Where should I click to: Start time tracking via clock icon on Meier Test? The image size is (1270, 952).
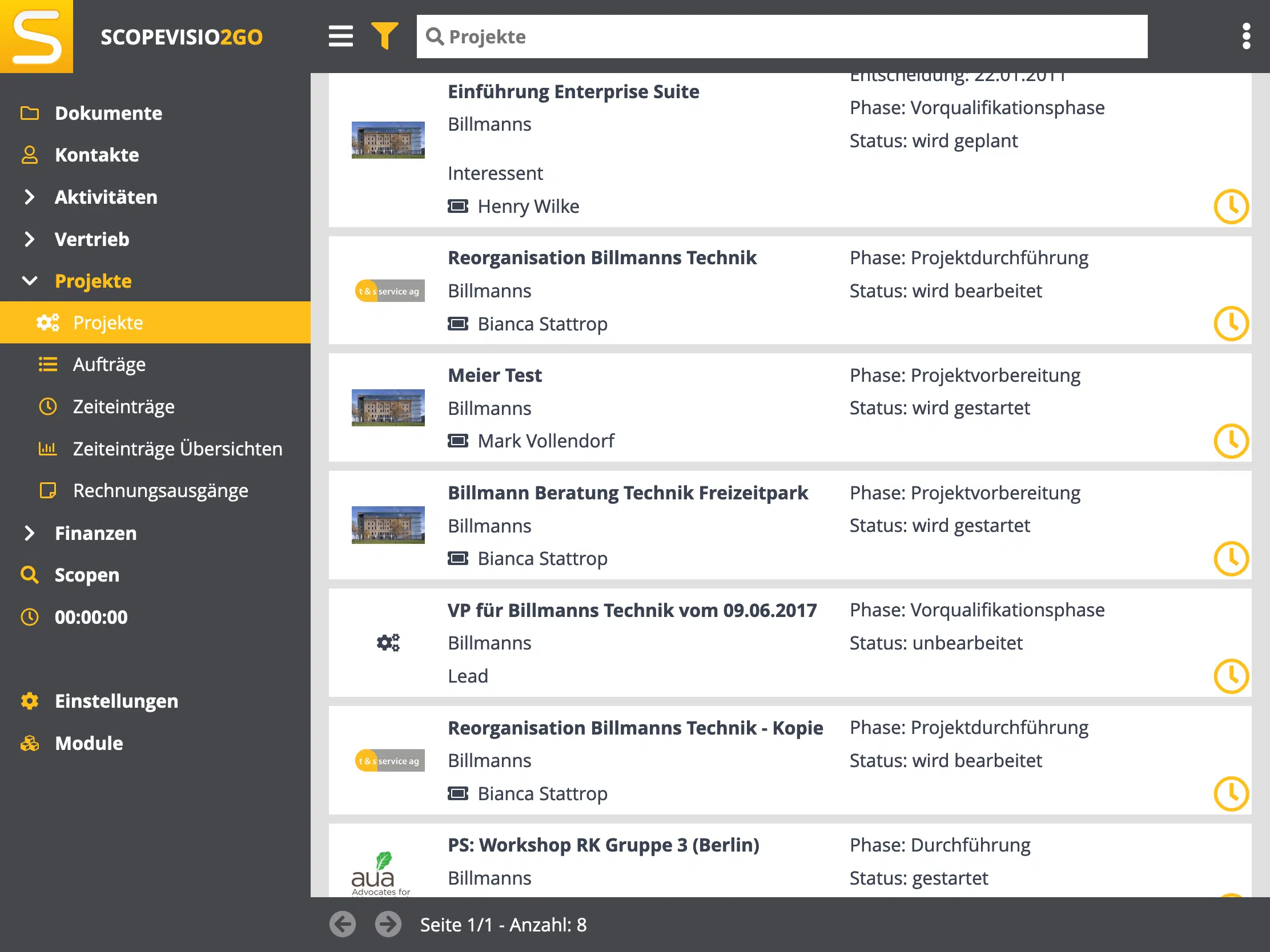(x=1231, y=441)
